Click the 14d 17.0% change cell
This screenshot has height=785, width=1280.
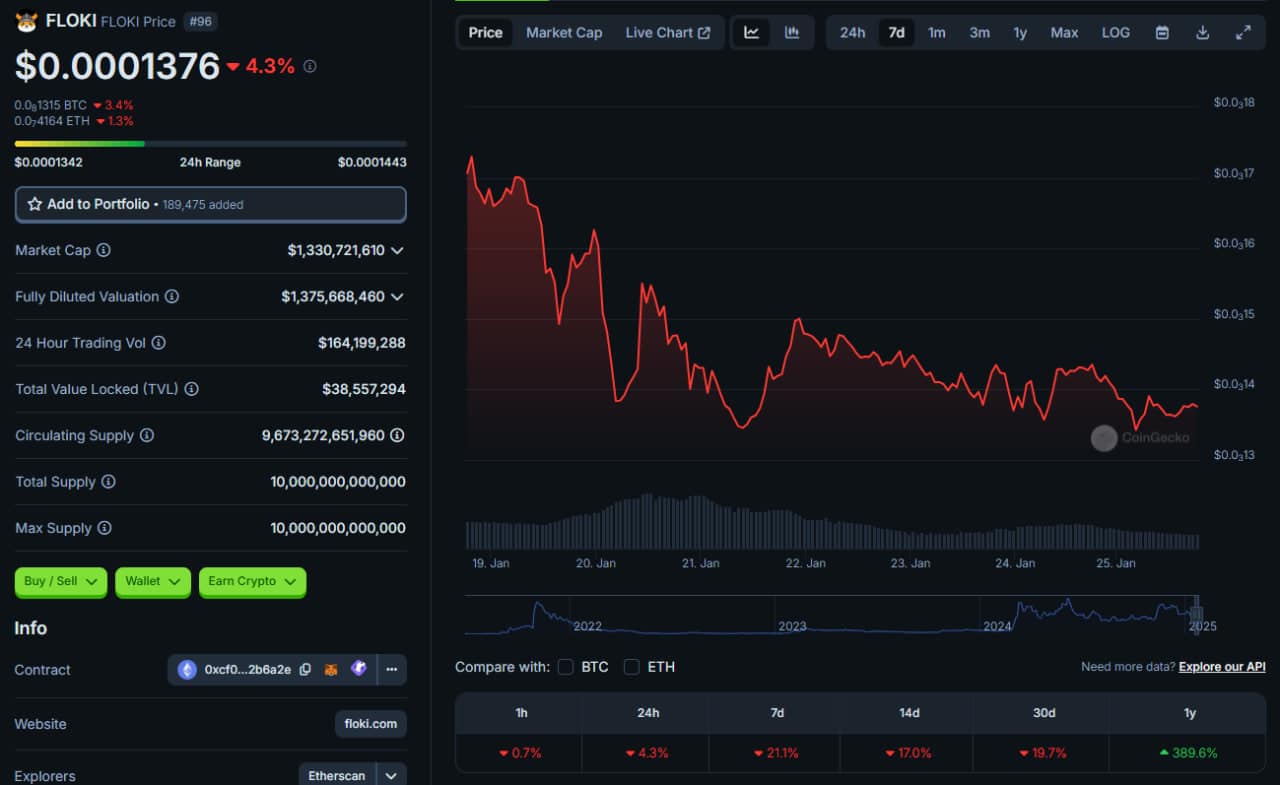(909, 753)
